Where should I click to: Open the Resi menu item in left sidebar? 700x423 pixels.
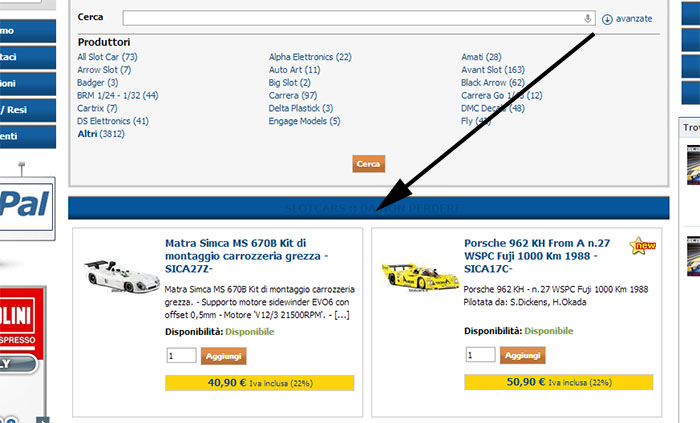27,110
